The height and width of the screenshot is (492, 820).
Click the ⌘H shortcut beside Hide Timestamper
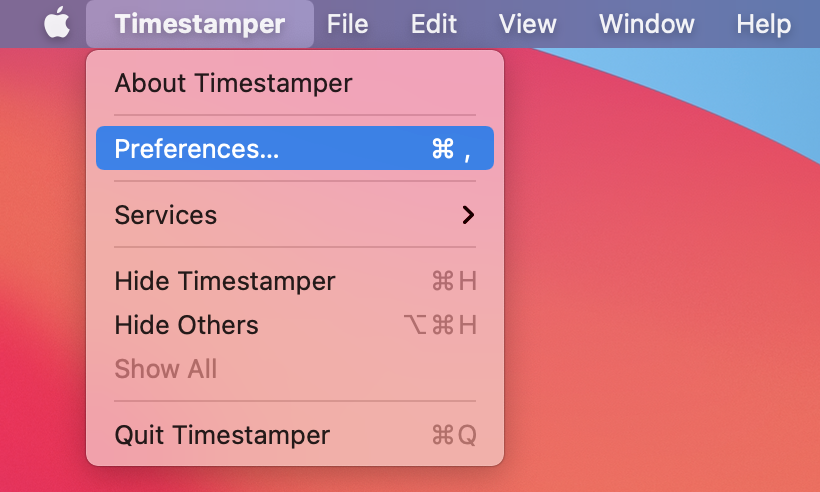[x=453, y=281]
